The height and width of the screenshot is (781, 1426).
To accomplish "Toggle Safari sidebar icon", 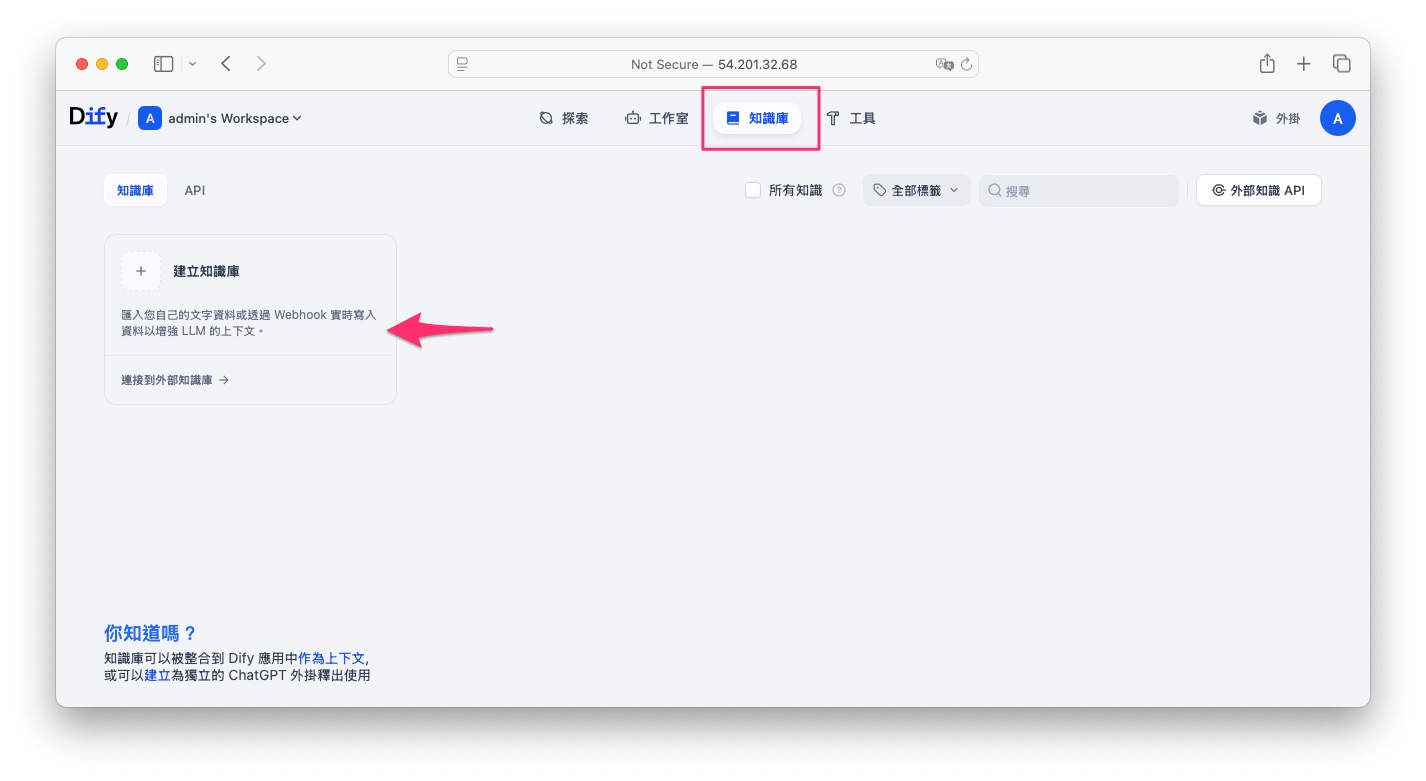I will (x=163, y=64).
